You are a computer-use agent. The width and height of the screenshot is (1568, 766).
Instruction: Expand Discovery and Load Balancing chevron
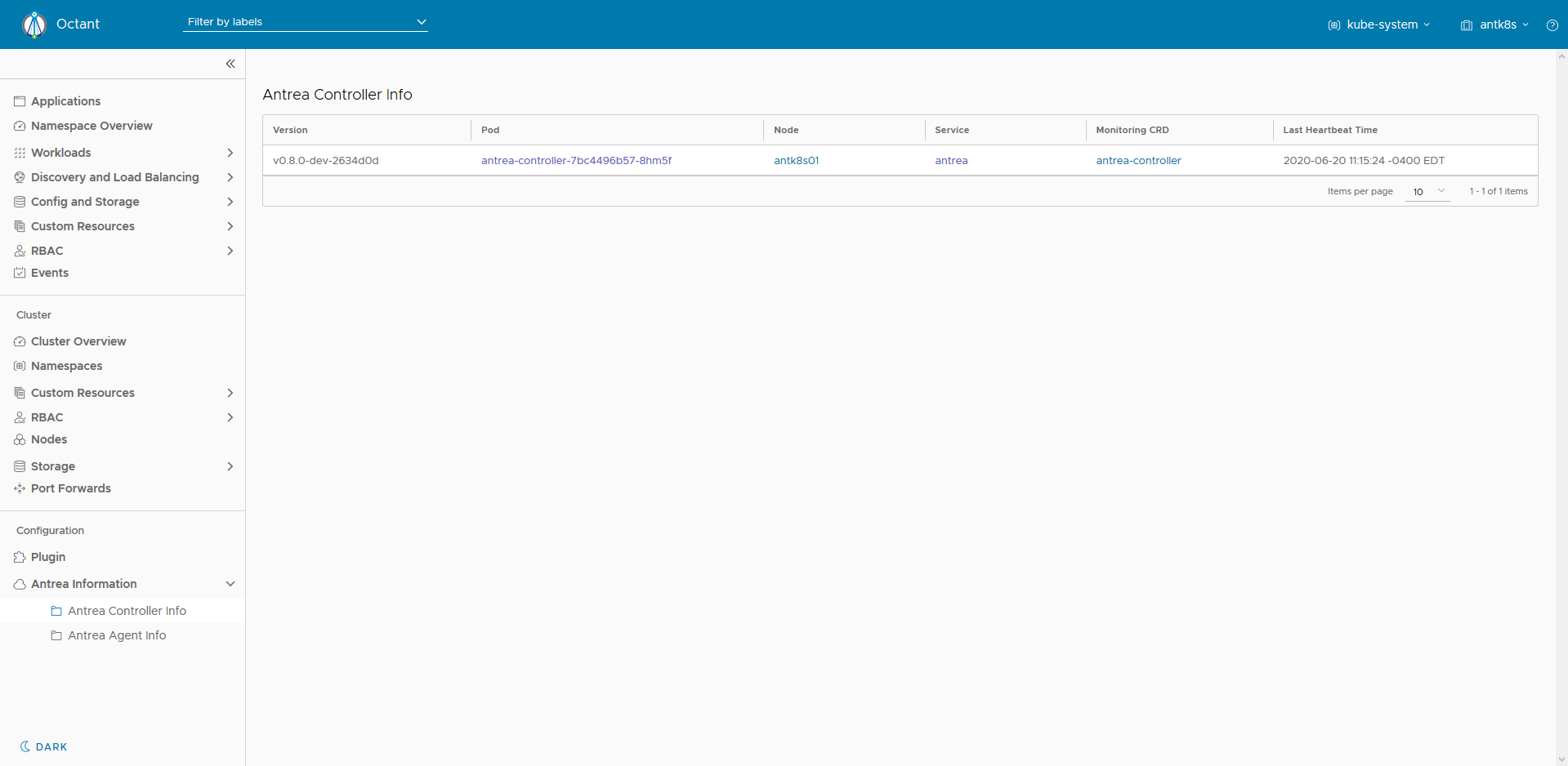click(230, 177)
